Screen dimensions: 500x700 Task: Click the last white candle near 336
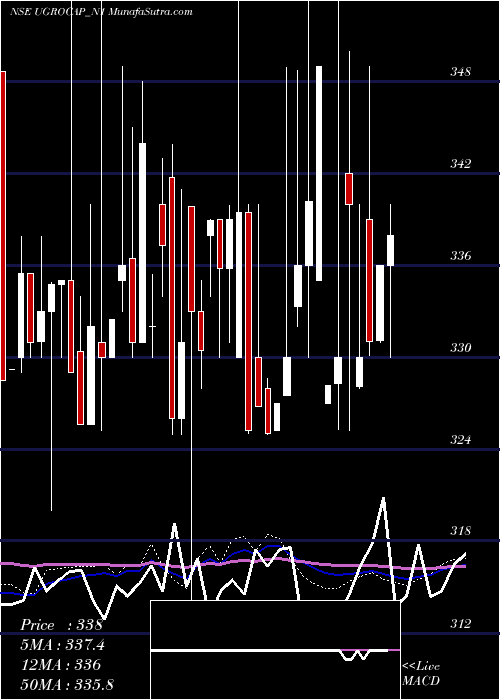point(391,250)
